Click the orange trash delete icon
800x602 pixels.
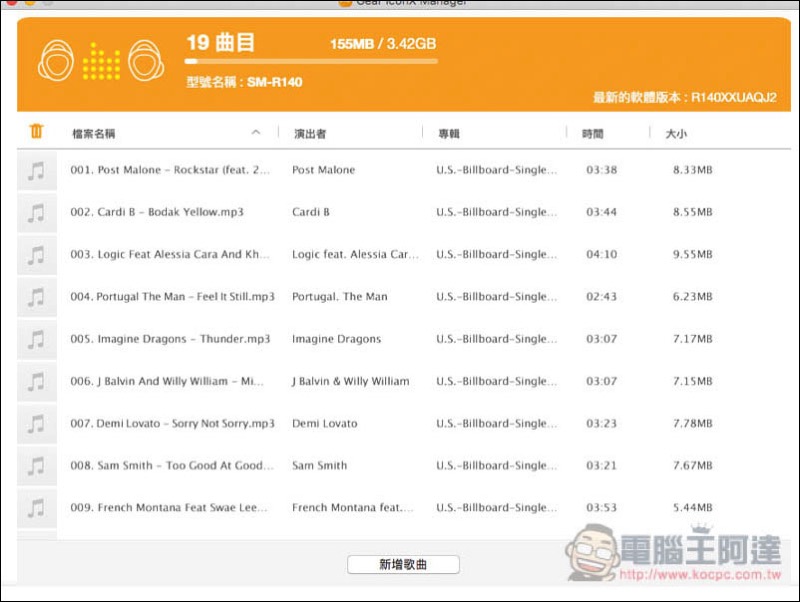pos(36,131)
